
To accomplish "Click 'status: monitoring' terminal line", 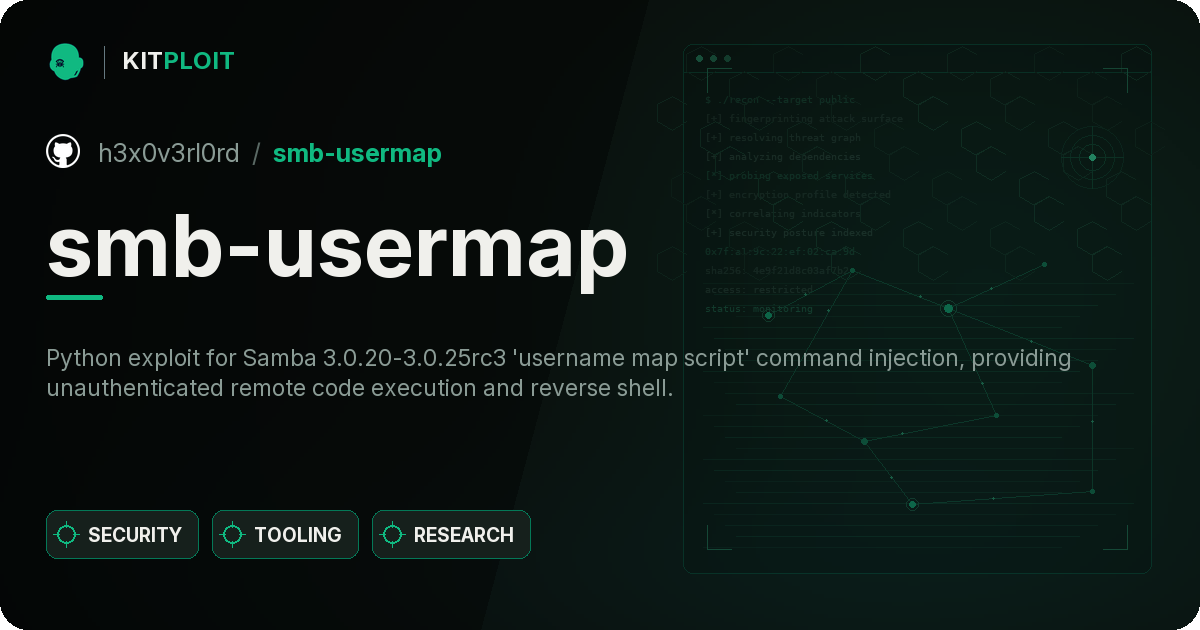I will pyautogui.click(x=759, y=309).
